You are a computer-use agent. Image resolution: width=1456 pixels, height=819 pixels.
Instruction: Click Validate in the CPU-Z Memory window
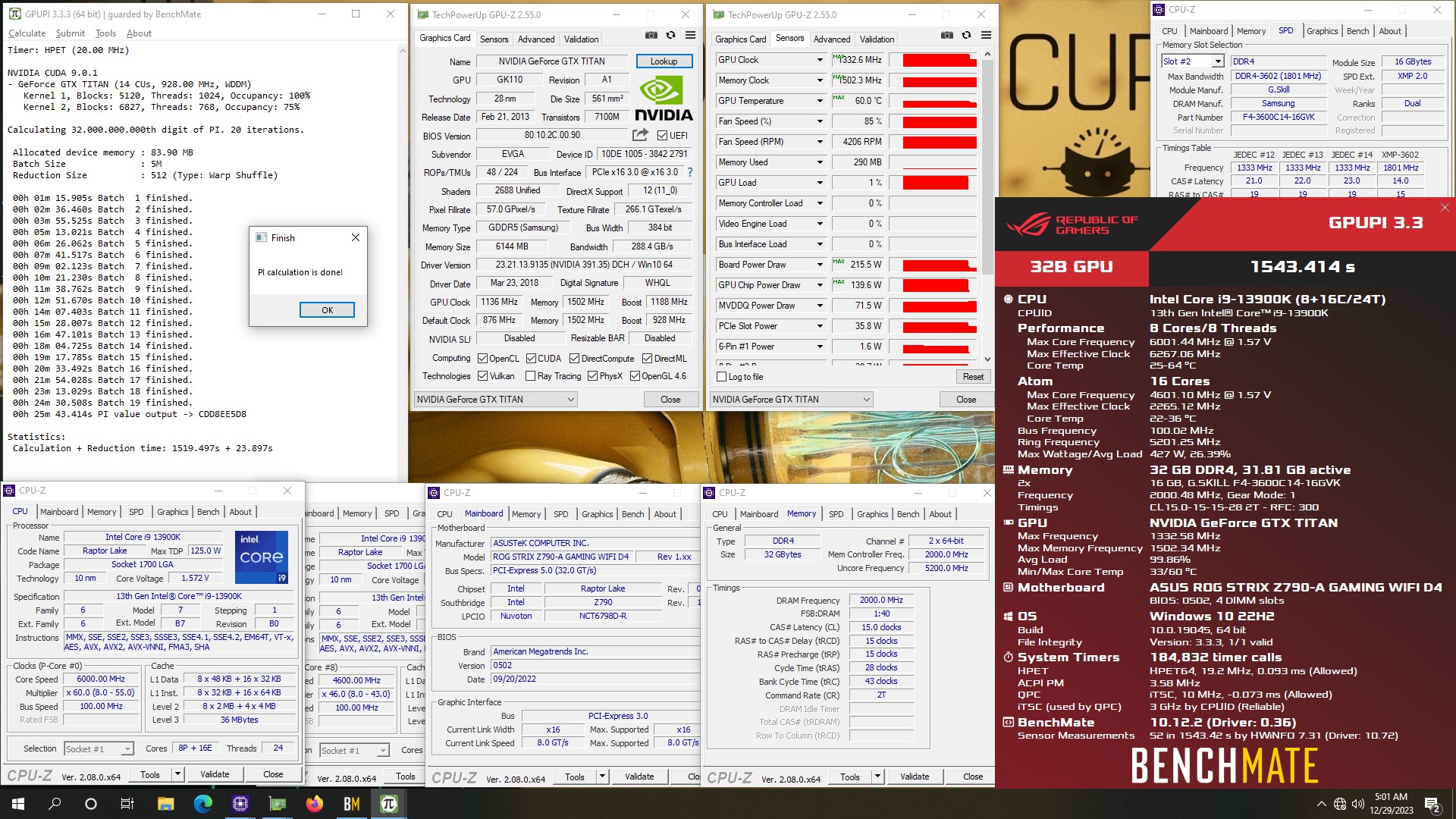click(915, 777)
